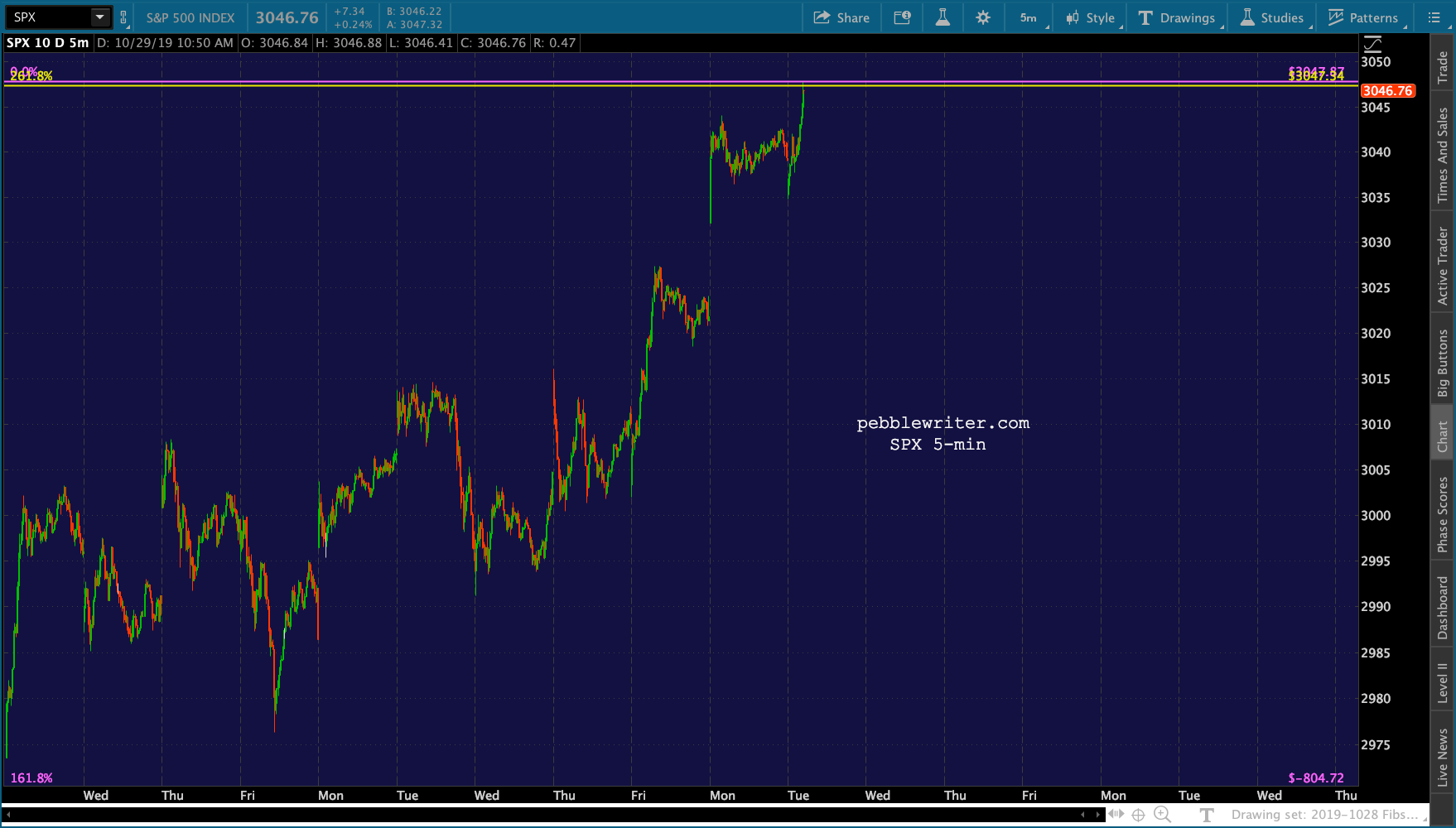The image size is (1456, 828).
Task: Open the quote details info icon
Action: (x=903, y=17)
